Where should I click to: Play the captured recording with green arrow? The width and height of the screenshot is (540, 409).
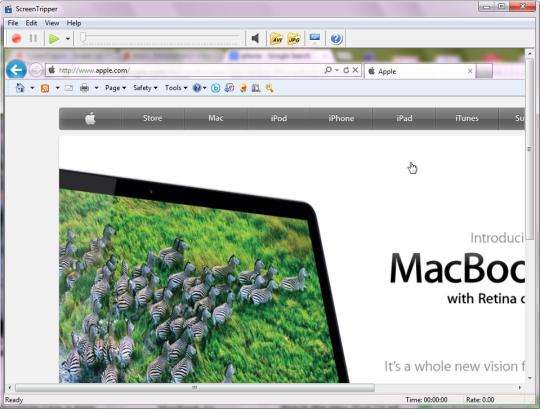[54, 39]
